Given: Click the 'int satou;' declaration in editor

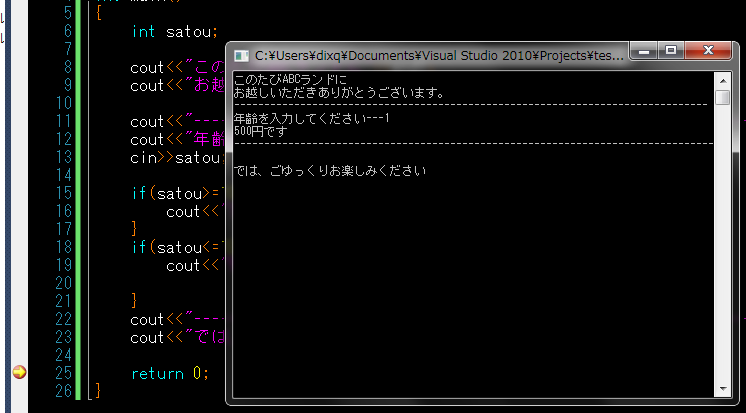Looking at the screenshot, I should click(175, 32).
